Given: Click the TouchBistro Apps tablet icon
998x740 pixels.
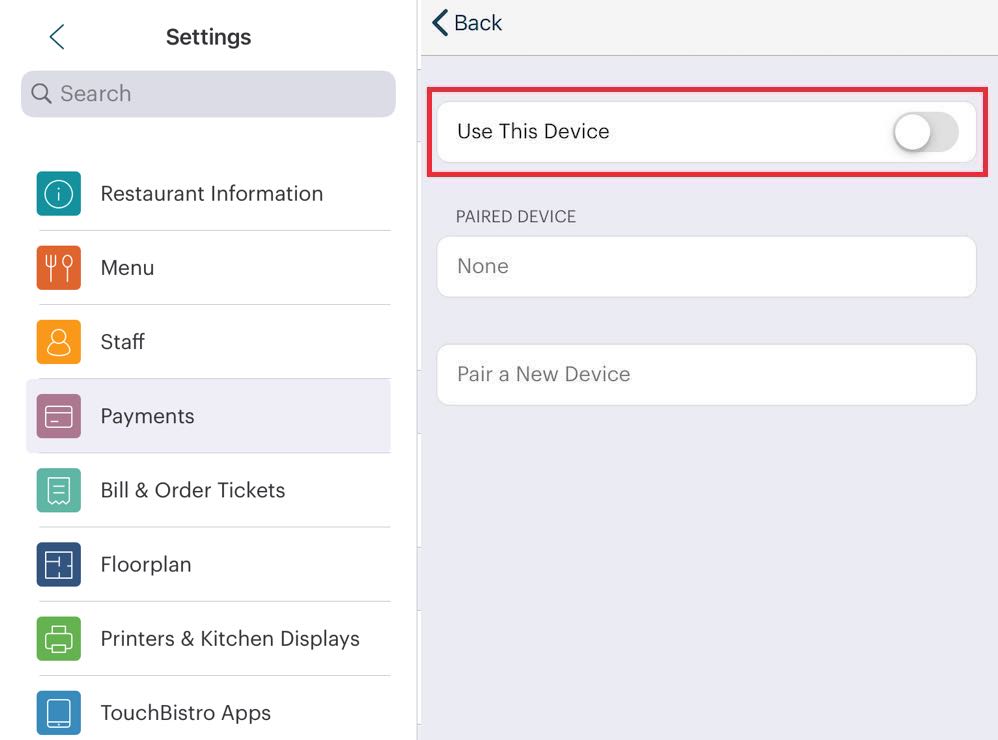Looking at the screenshot, I should (x=59, y=712).
